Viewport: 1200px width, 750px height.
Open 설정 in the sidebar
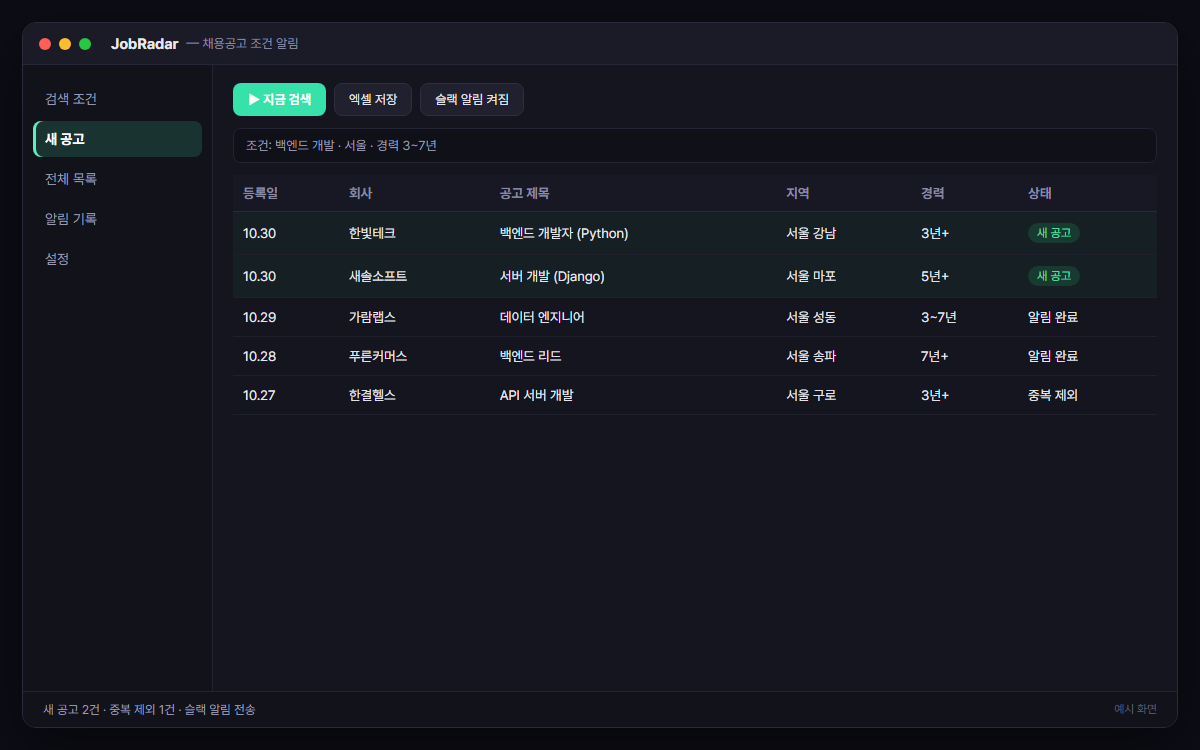point(117,259)
